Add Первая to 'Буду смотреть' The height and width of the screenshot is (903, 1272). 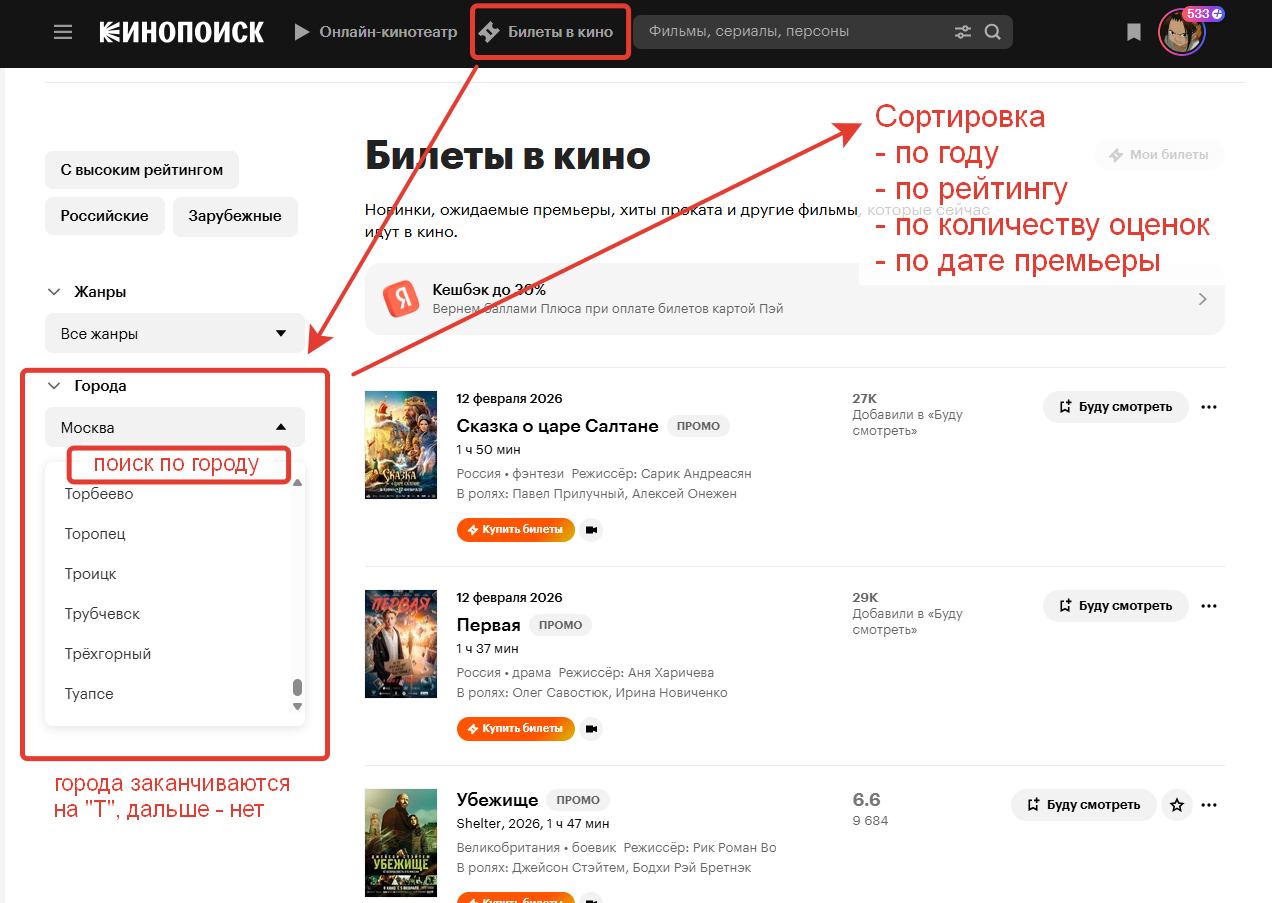click(1115, 606)
